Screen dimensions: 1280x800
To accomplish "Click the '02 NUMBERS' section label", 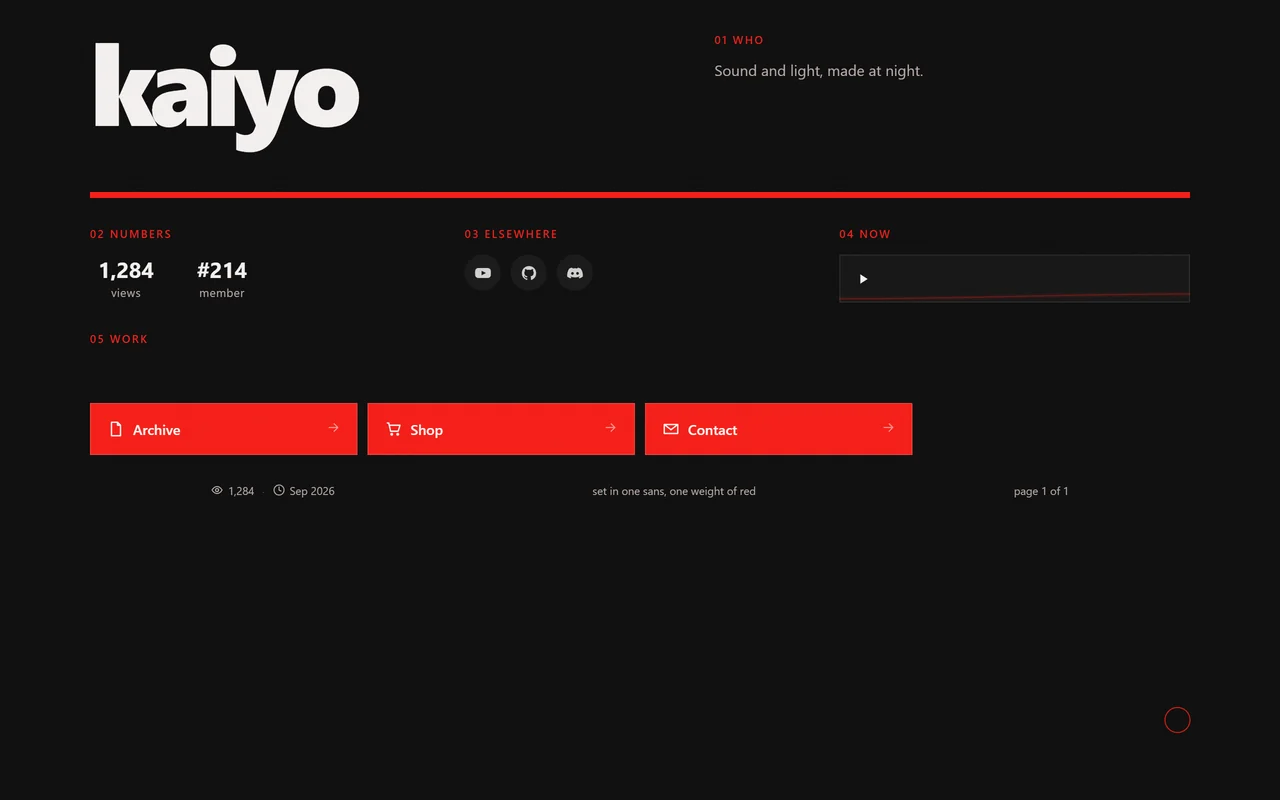I will coord(131,234).
